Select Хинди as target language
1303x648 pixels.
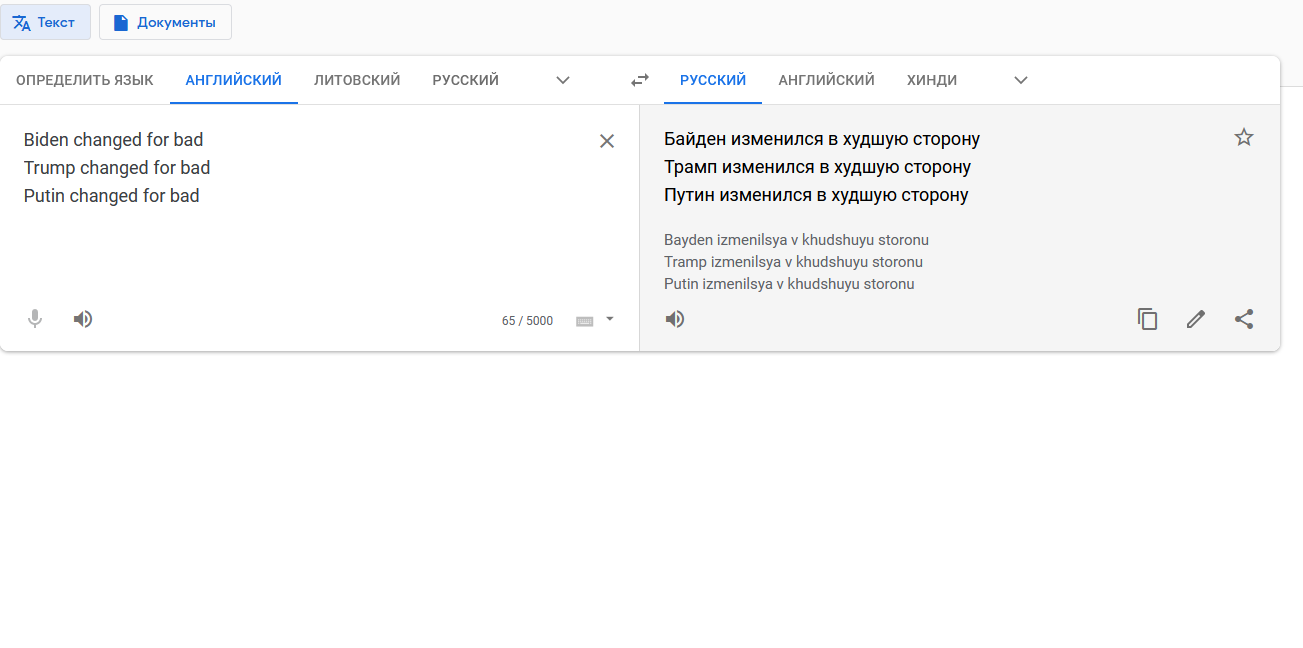point(932,80)
